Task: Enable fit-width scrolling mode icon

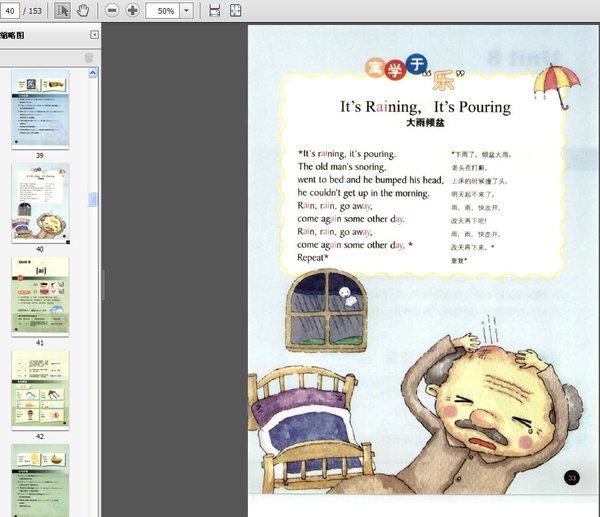Action: click(x=214, y=10)
